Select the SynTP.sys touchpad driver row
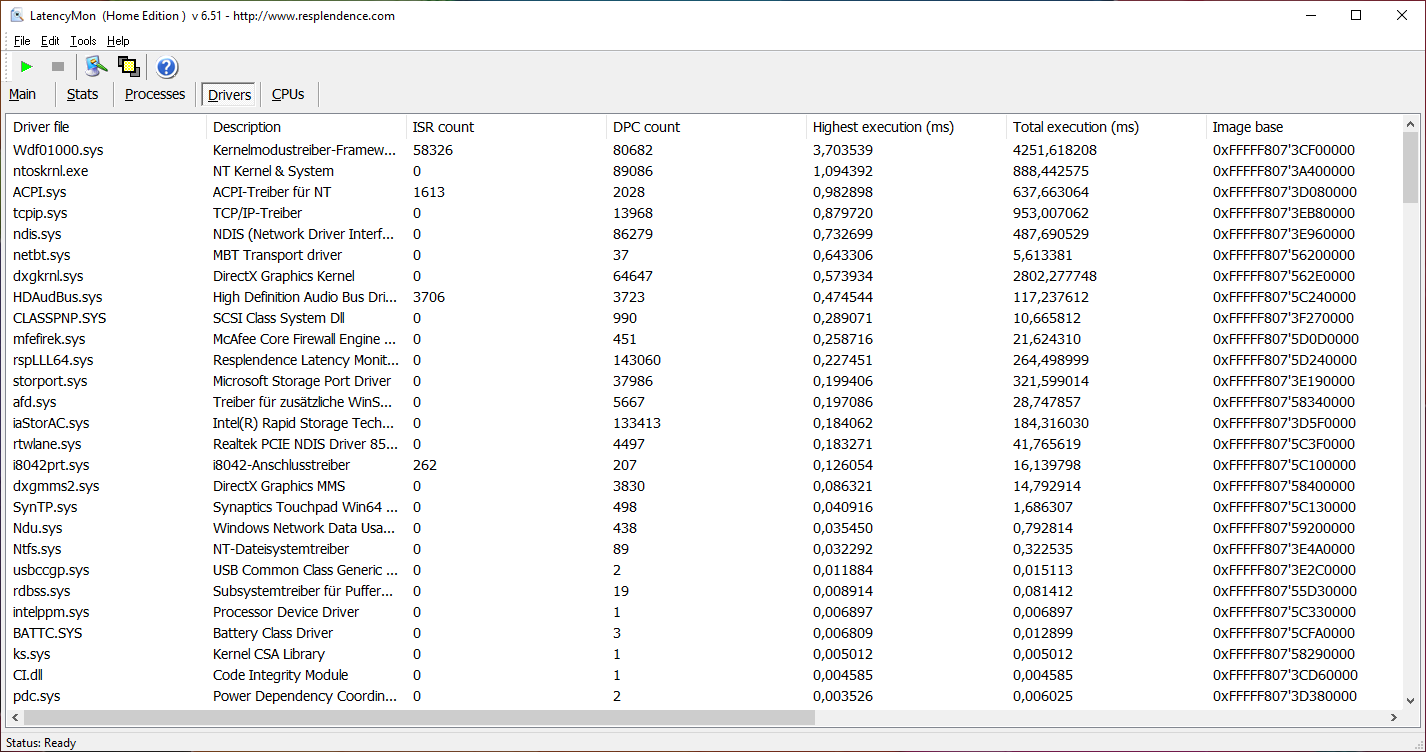This screenshot has height=752, width=1426. (704, 507)
